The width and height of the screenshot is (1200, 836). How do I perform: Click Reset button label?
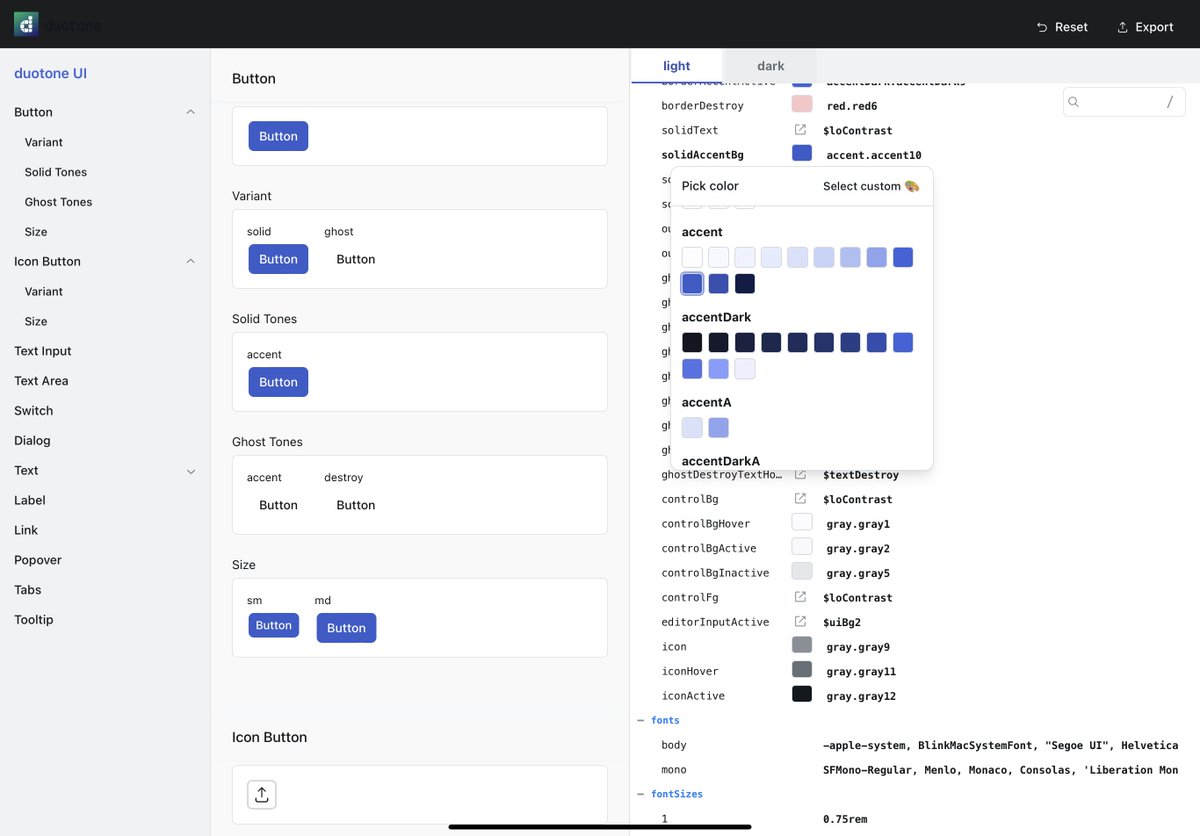[x=1071, y=27]
